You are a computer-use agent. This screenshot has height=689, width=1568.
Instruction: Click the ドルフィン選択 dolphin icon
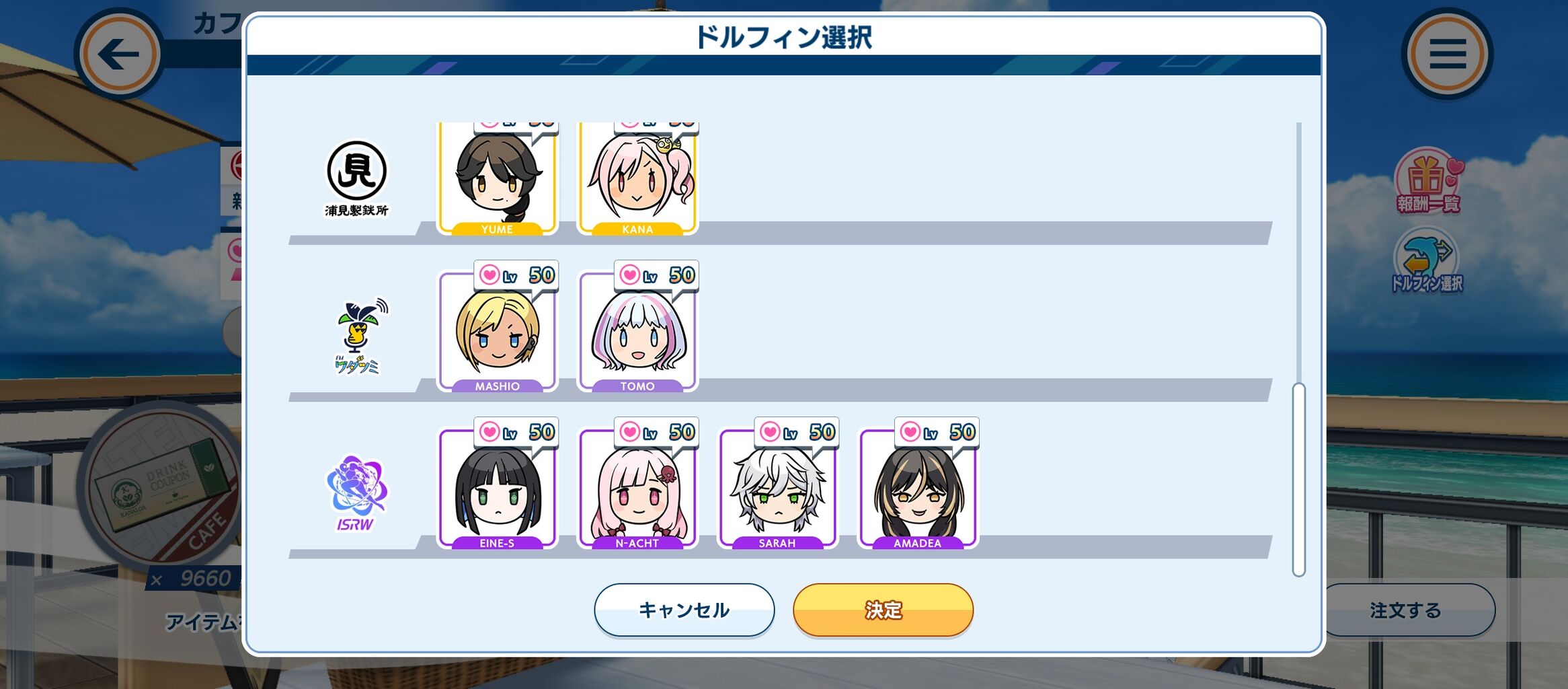(x=1427, y=261)
